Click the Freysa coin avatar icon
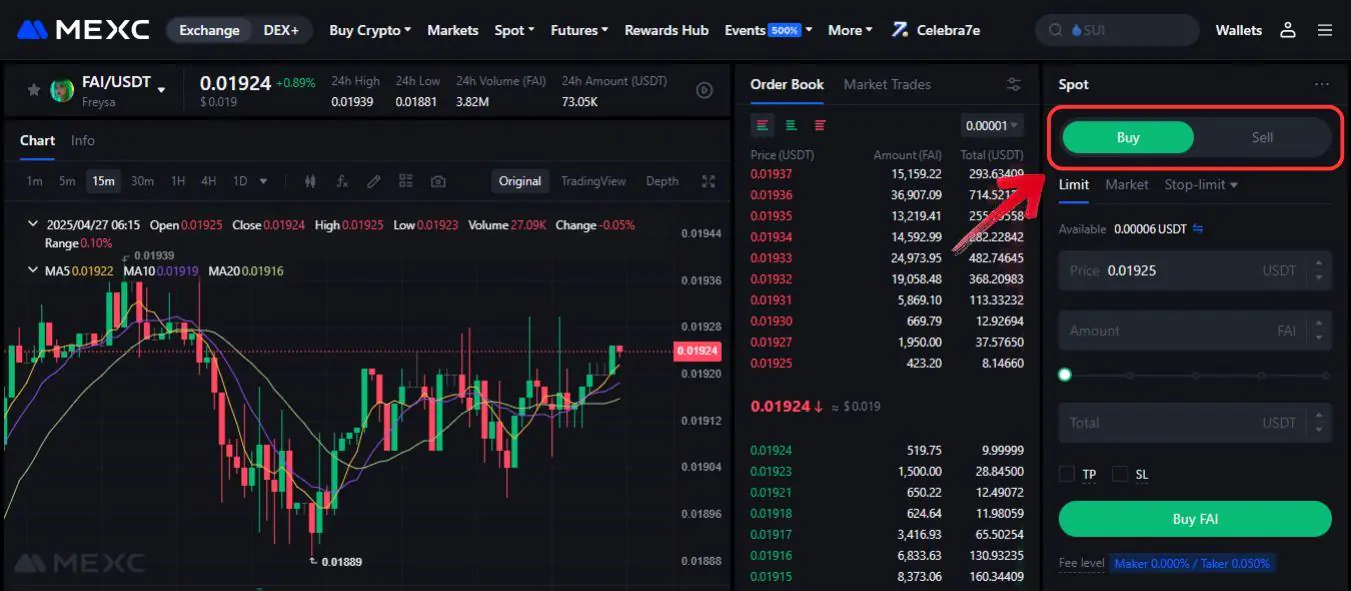This screenshot has width=1351, height=591. click(62, 90)
